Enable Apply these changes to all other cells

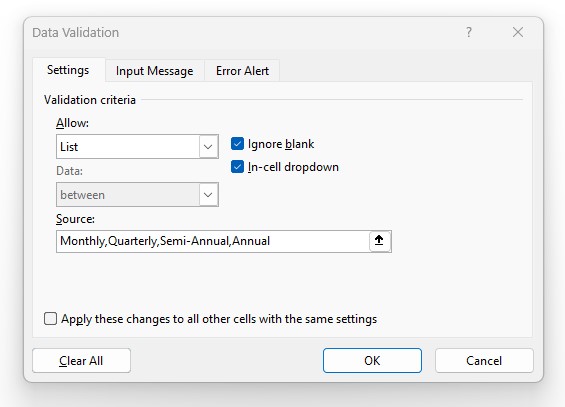tap(50, 319)
